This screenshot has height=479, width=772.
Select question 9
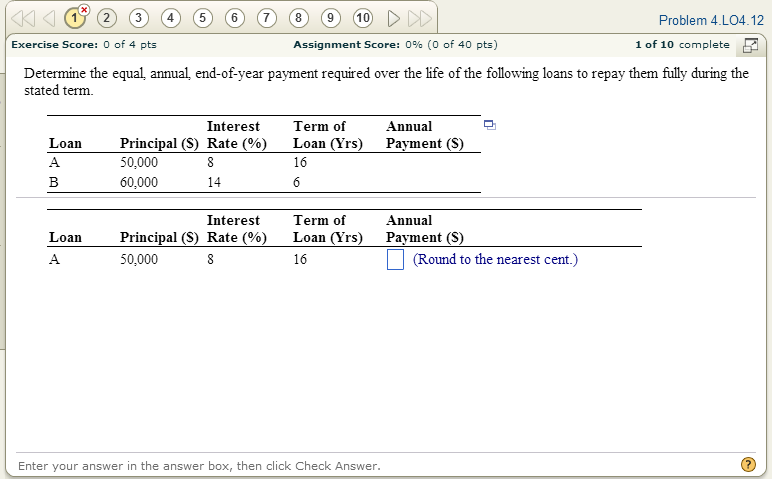330,18
